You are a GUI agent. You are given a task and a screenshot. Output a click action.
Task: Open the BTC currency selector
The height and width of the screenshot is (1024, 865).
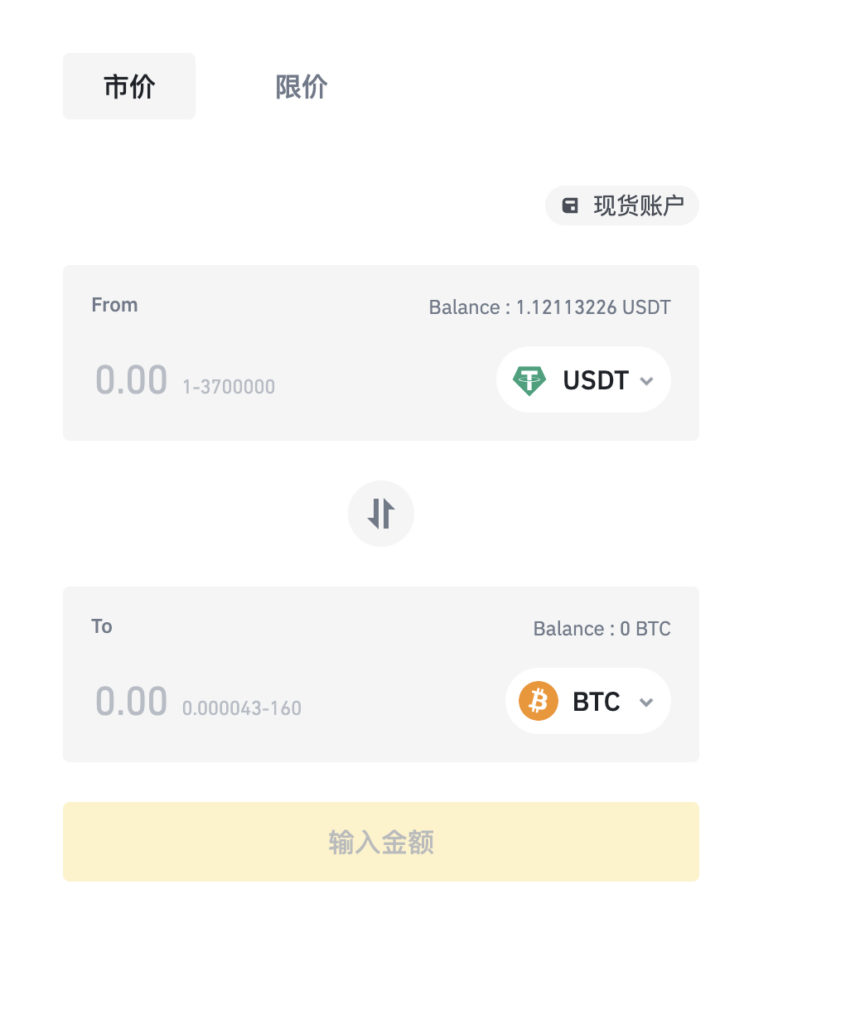[588, 701]
